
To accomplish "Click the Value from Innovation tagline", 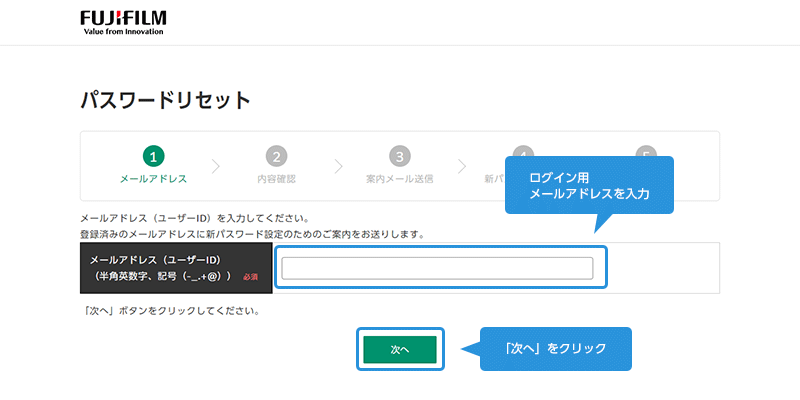I will 123,32.
